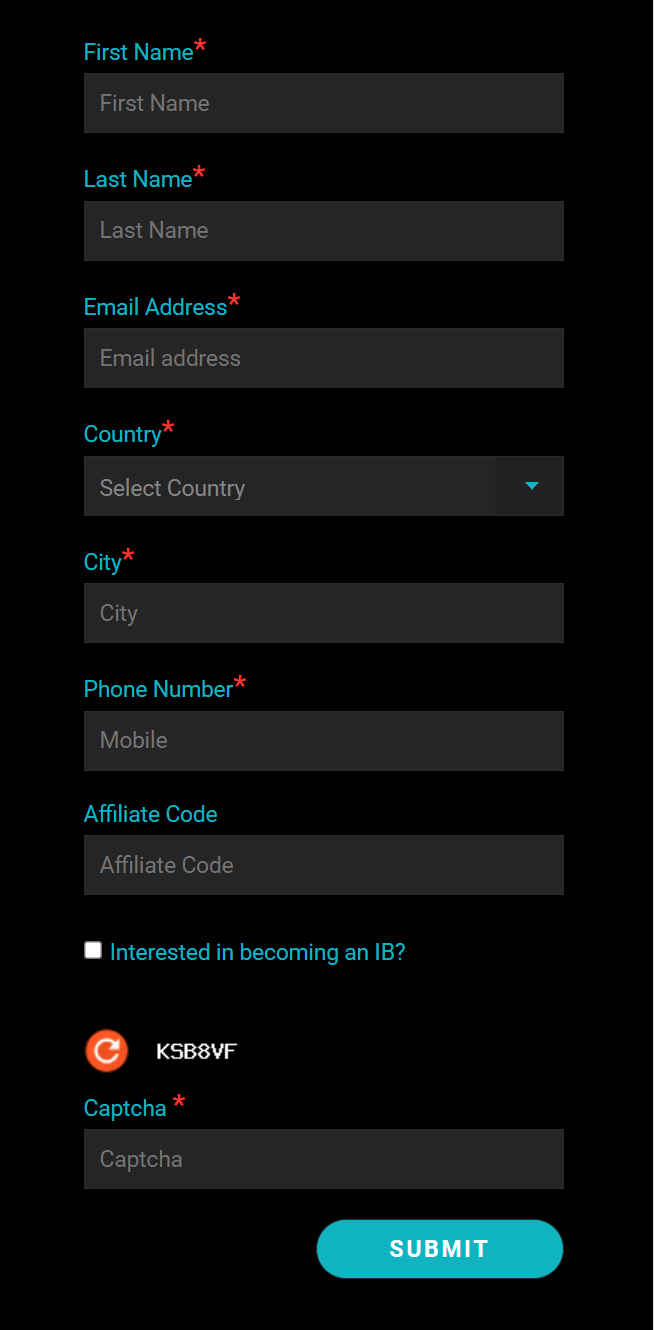Click the Affiliate Code input box
Image resolution: width=654 pixels, height=1330 pixels.
(323, 865)
